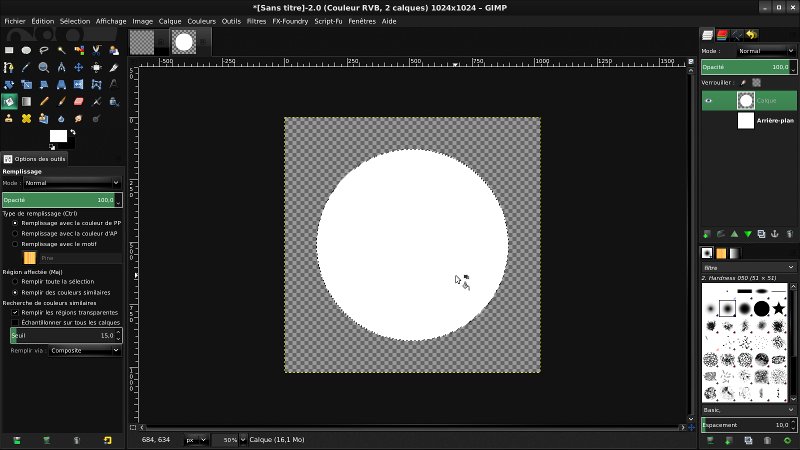800x450 pixels.
Task: Adjust the Layers panel Opacité slider
Action: pos(748,67)
